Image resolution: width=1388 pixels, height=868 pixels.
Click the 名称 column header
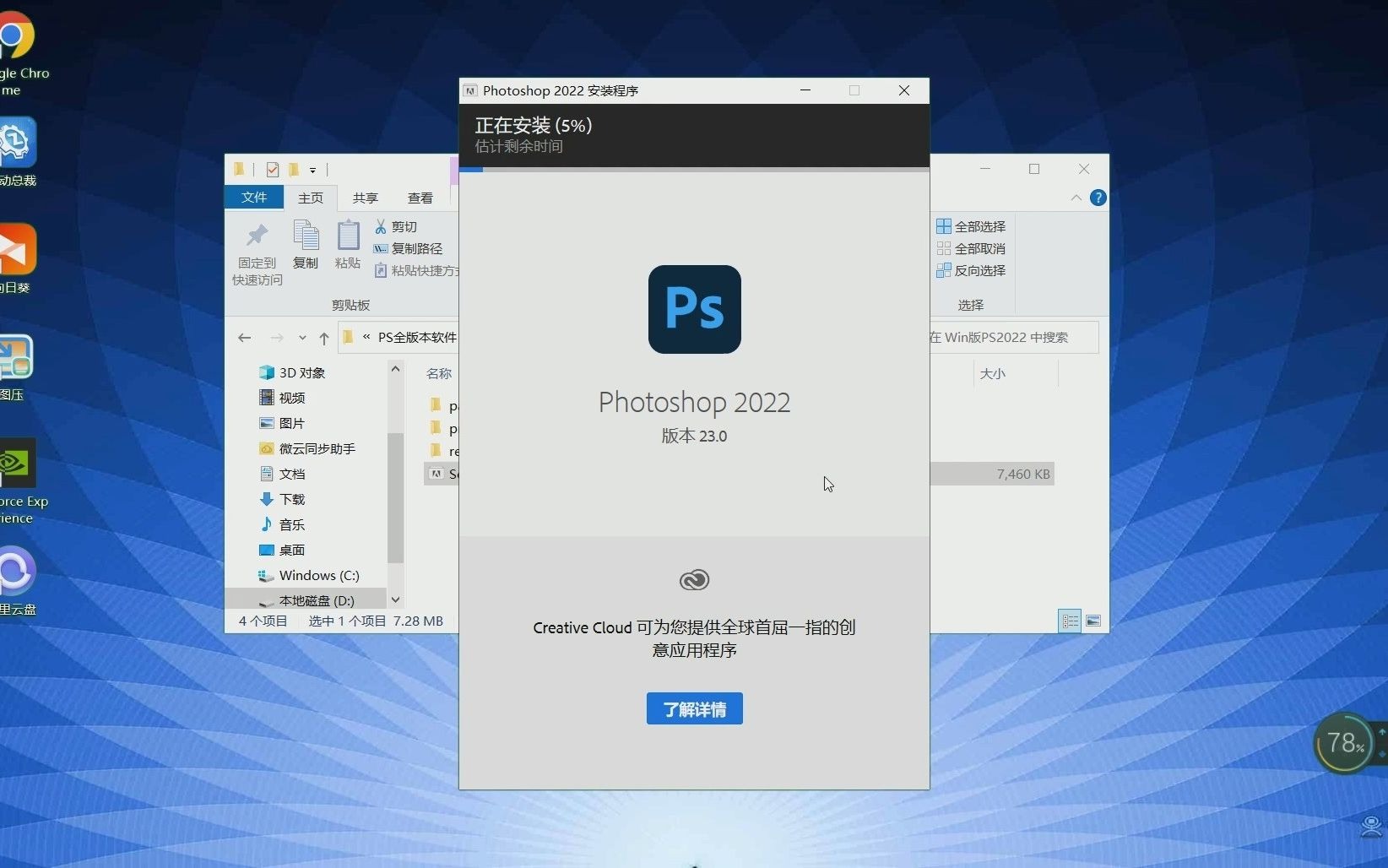point(439,373)
